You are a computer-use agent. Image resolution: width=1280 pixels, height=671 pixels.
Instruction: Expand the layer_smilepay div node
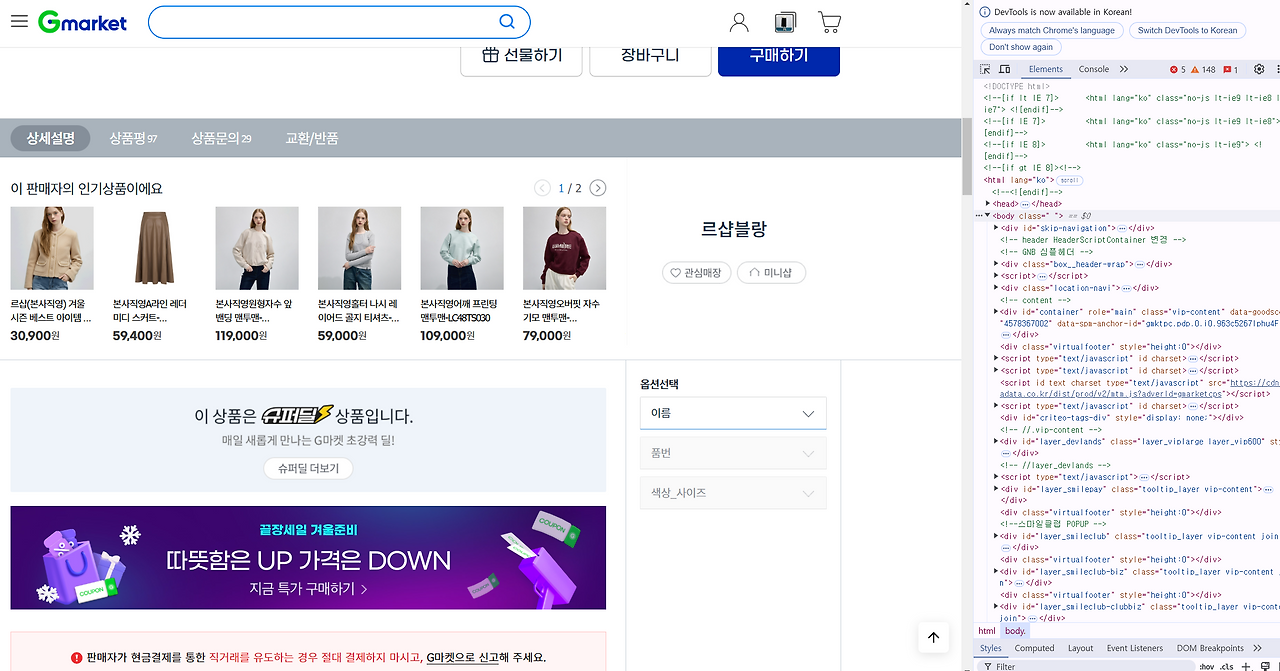[996, 489]
